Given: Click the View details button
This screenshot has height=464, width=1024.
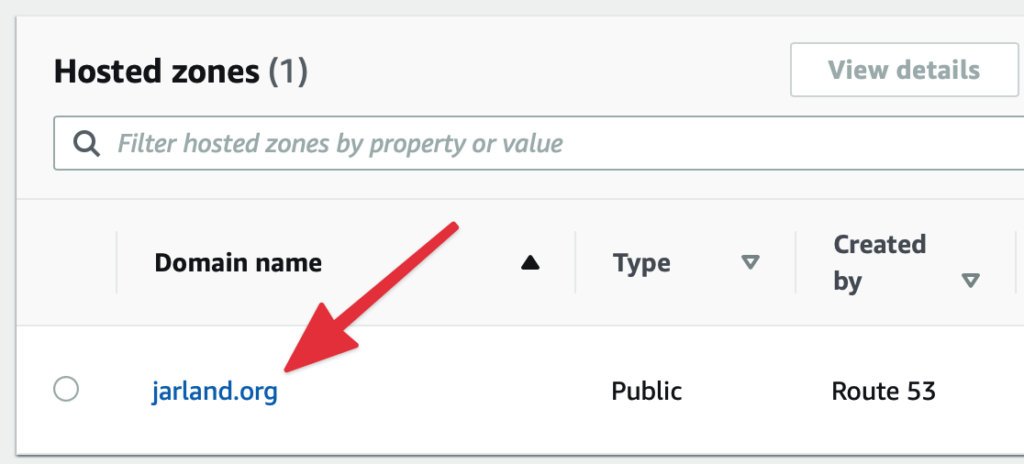Looking at the screenshot, I should coord(903,70).
